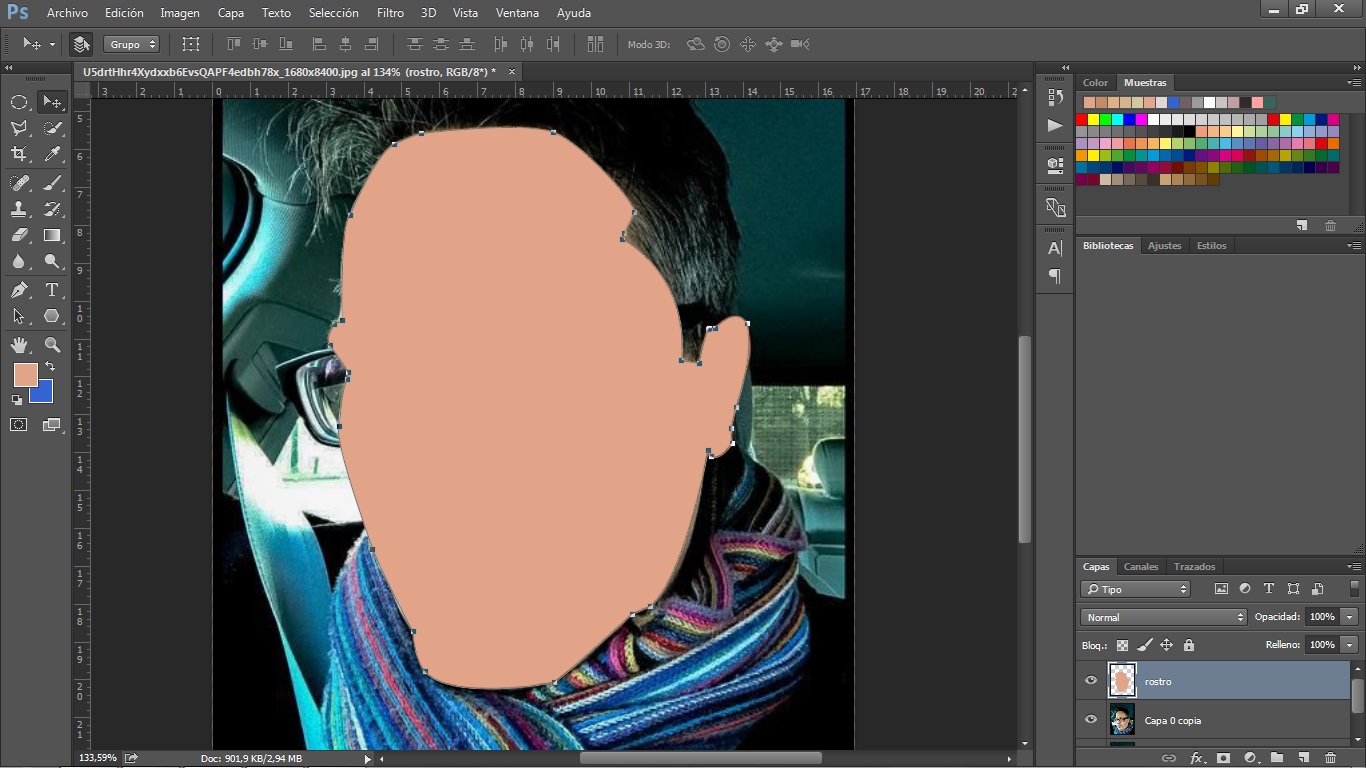This screenshot has height=768, width=1366.
Task: Close the document tab
Action: [x=511, y=72]
